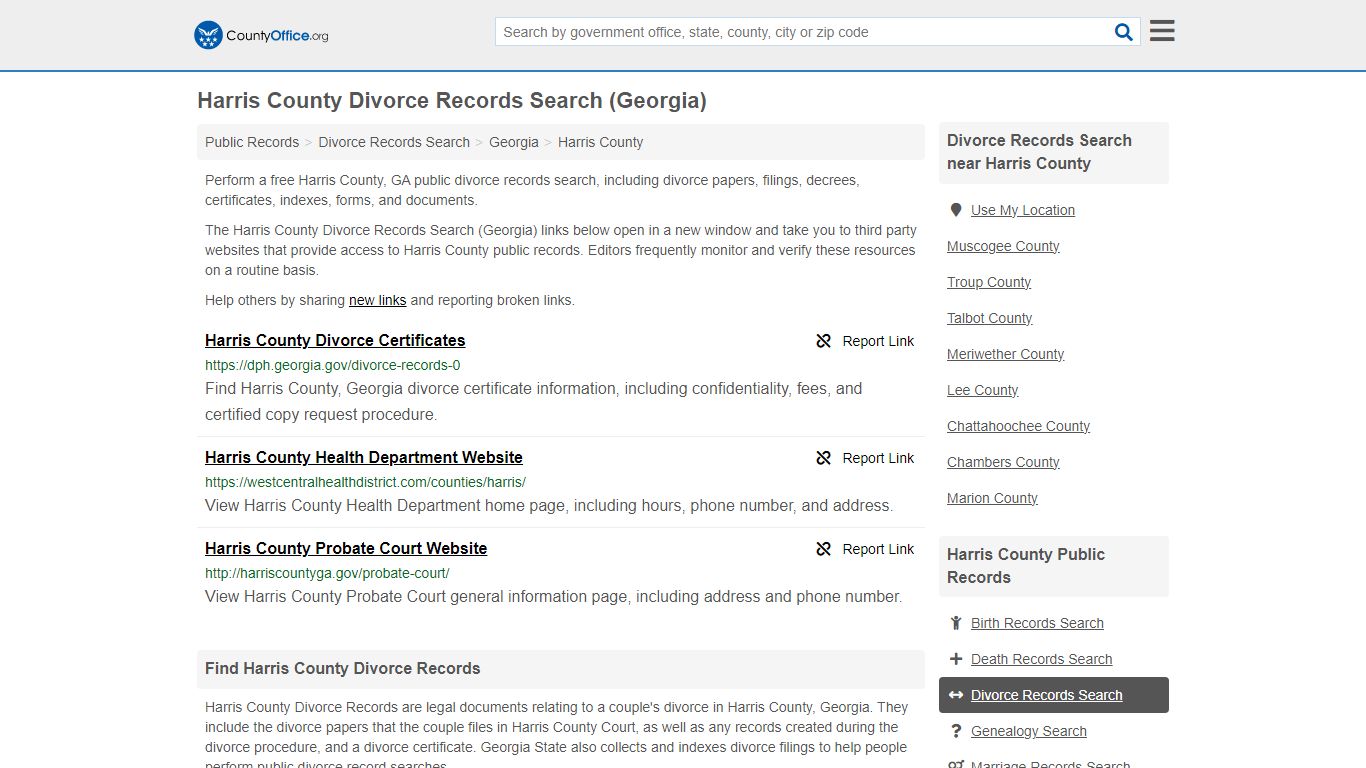The image size is (1366, 768).
Task: Click the Birth Records person icon
Action: tap(956, 623)
